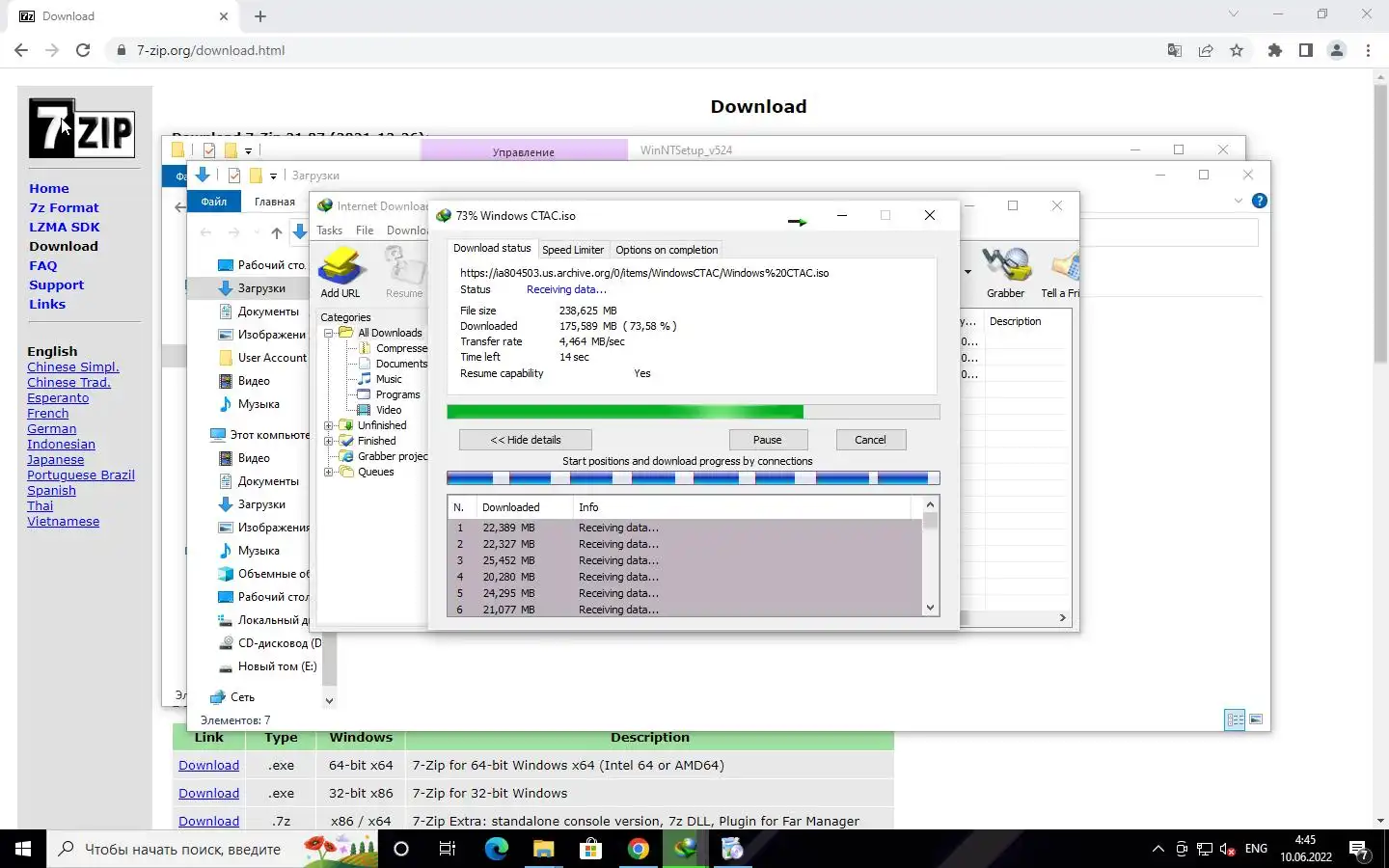Expand the Explorer ribbon chevron
The width and height of the screenshot is (1389, 868).
(1239, 201)
